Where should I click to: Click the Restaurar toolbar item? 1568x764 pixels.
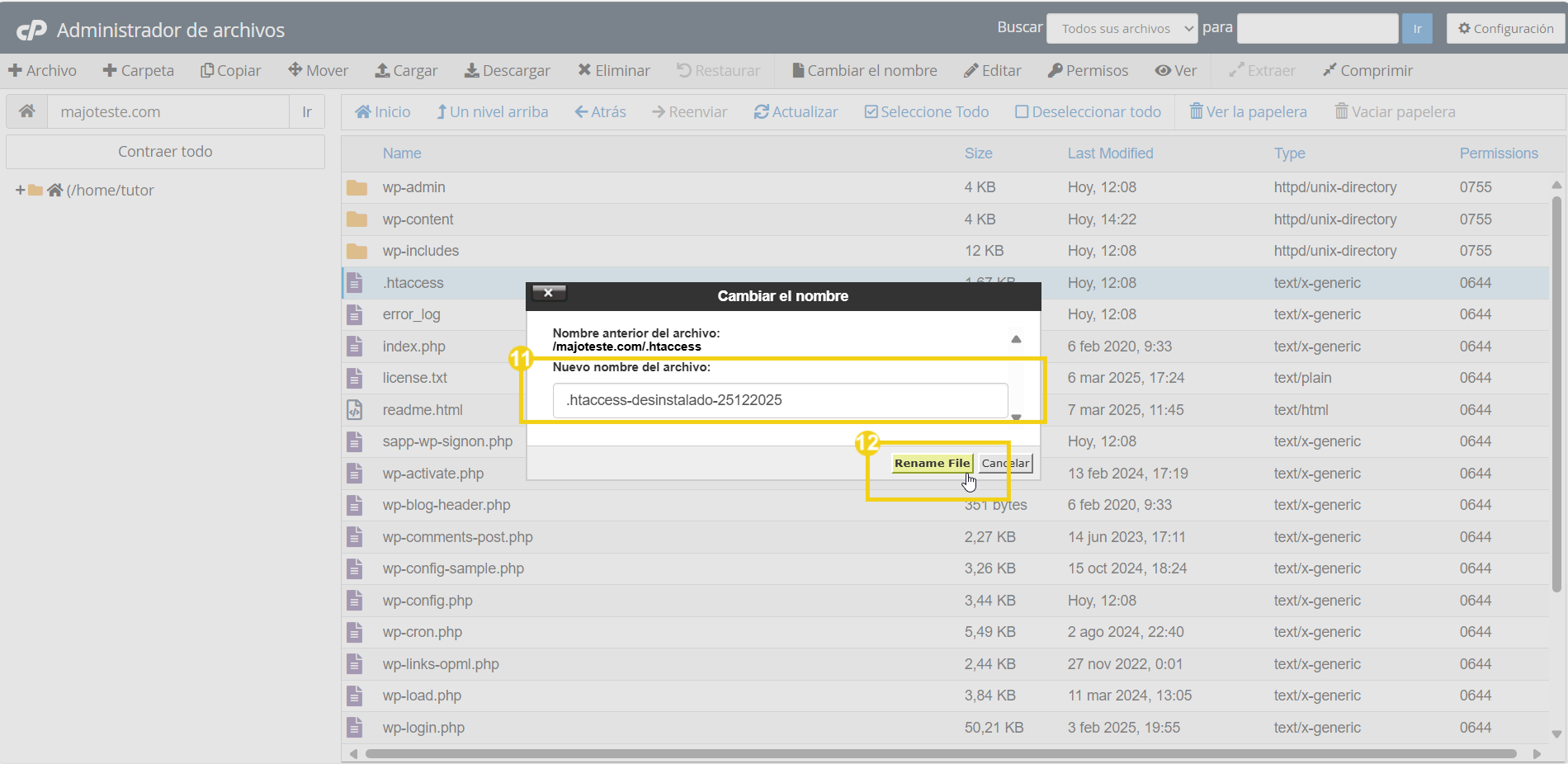(x=719, y=70)
